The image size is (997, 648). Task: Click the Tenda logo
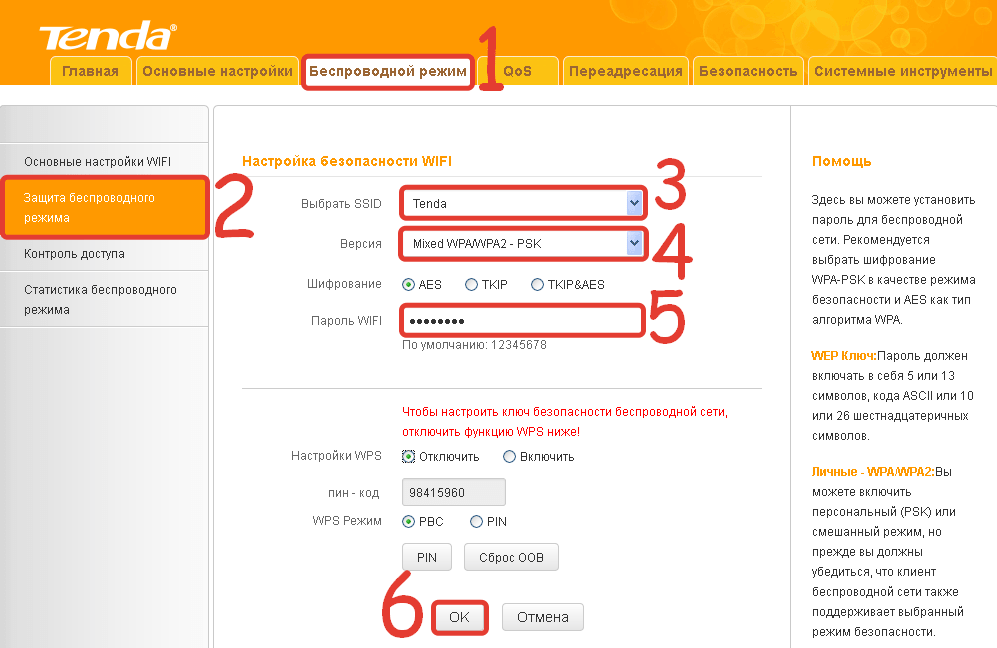coord(108,36)
